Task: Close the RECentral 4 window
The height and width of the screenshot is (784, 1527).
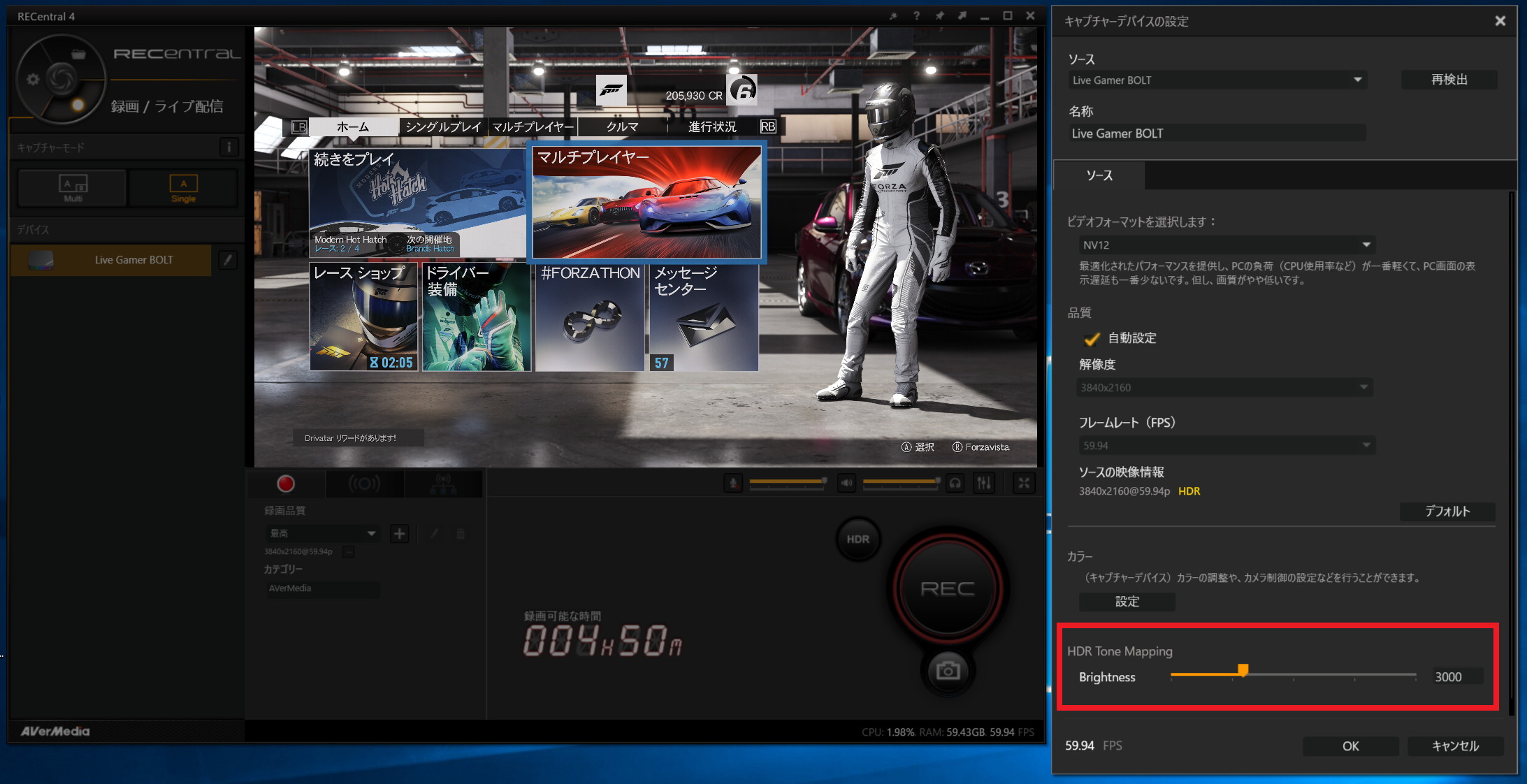Action: tap(1030, 16)
